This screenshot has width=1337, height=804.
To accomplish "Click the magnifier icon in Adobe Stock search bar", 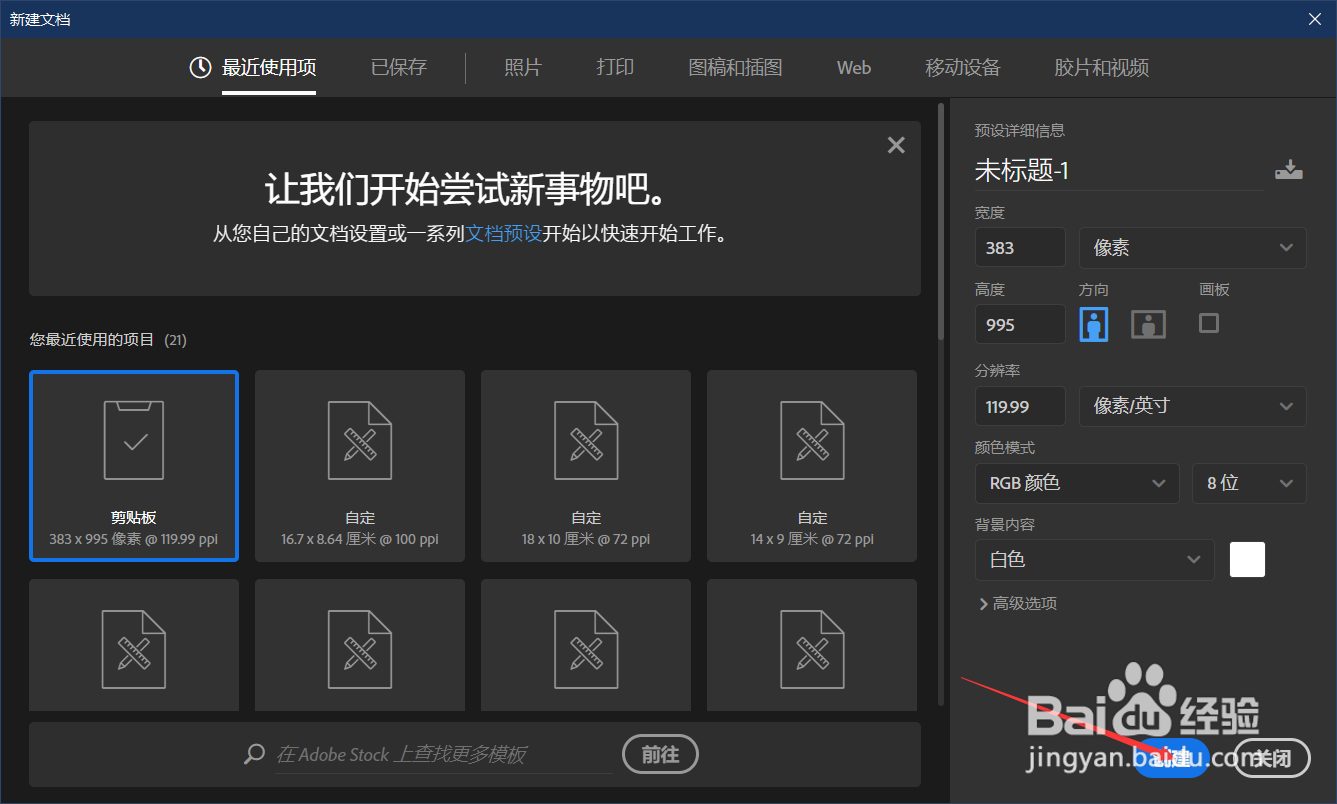I will 253,754.
